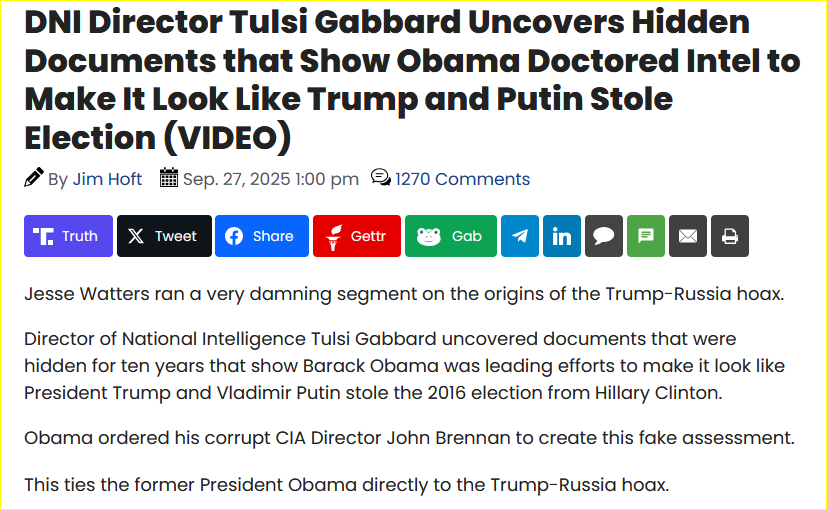The width and height of the screenshot is (827, 510).
Task: Click the paragraph about CIA Director Brennan
Action: (408, 438)
